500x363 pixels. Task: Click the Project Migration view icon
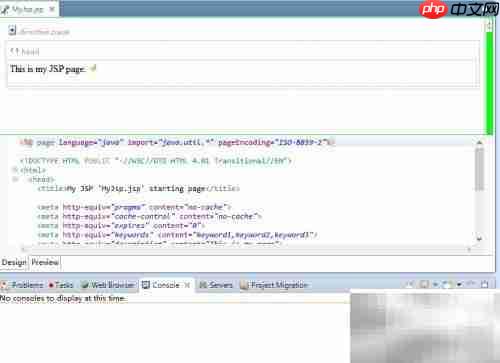point(244,285)
